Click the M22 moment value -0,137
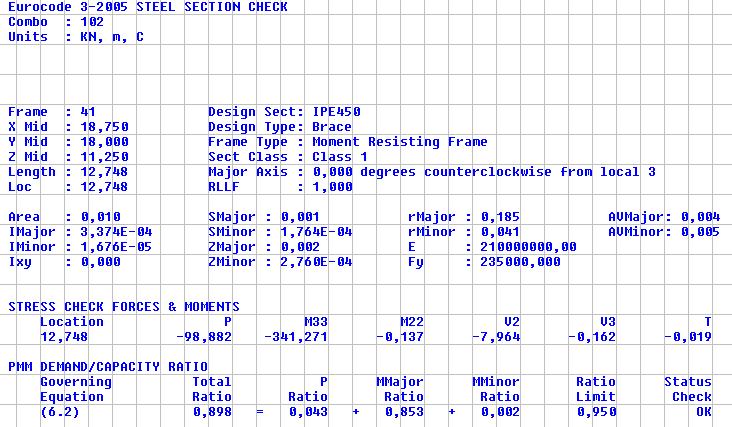This screenshot has width=732, height=427. click(x=400, y=337)
